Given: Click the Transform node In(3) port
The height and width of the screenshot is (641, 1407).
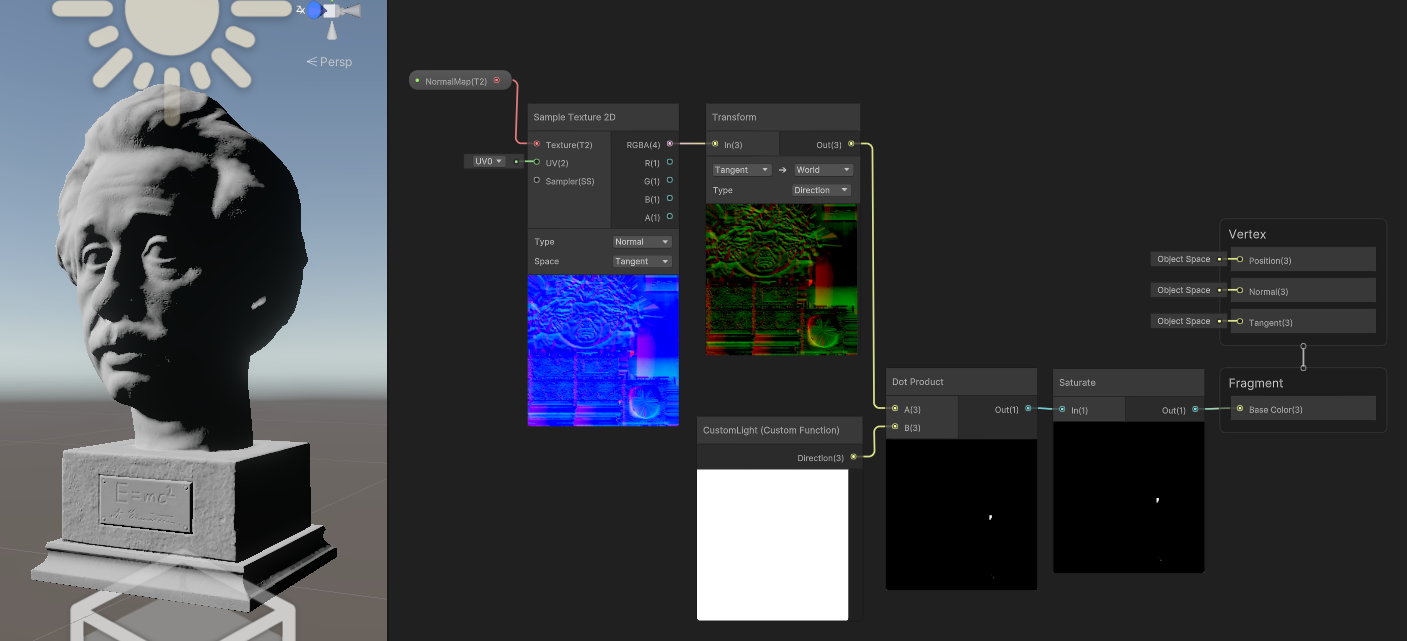Looking at the screenshot, I should pos(715,144).
